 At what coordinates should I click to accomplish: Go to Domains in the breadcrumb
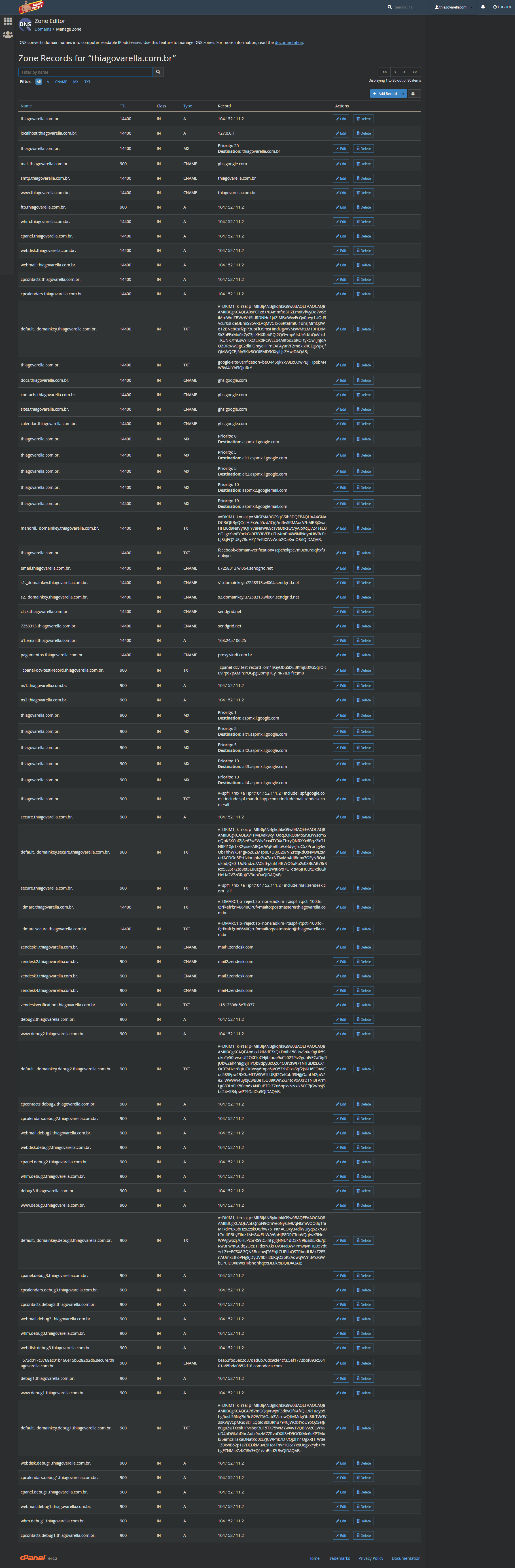pyautogui.click(x=43, y=29)
